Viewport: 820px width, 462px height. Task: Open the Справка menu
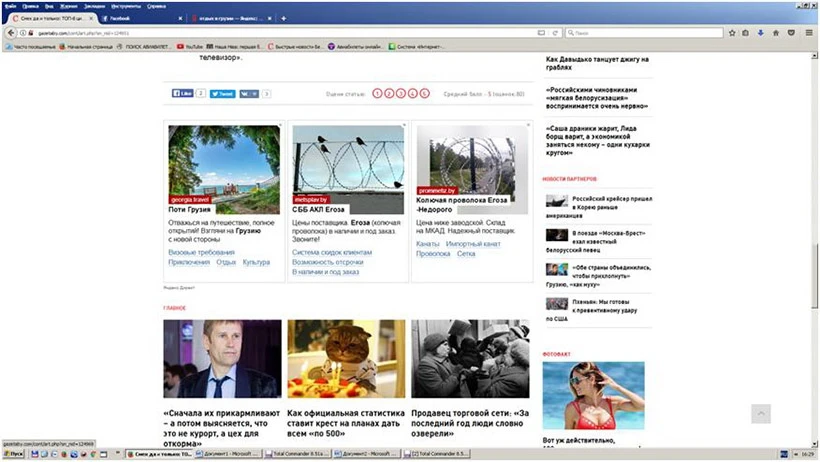[156, 6]
